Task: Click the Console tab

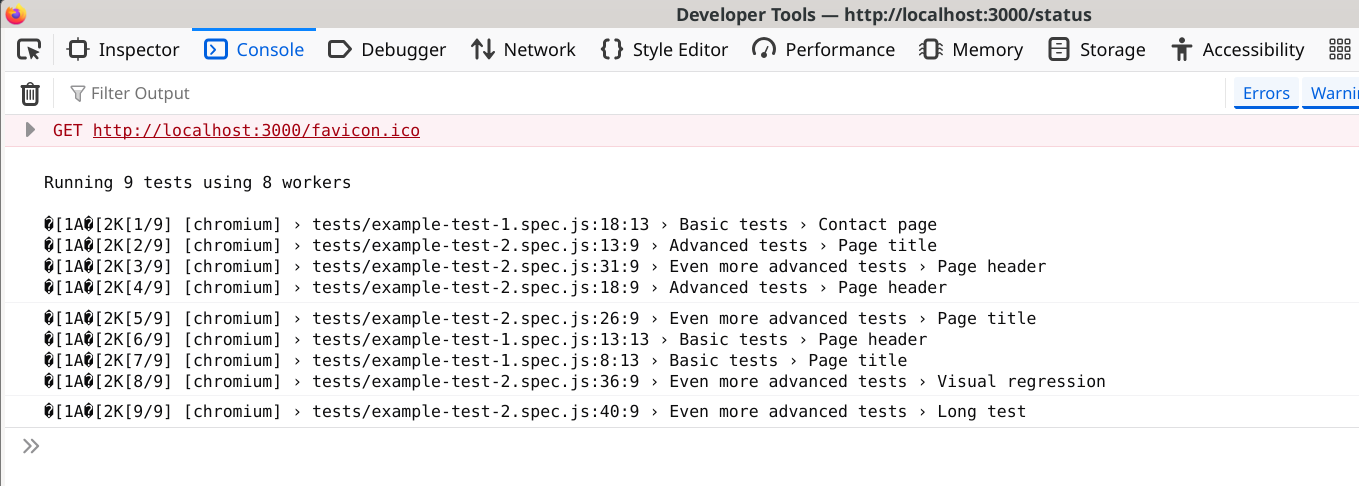Action: pos(254,49)
